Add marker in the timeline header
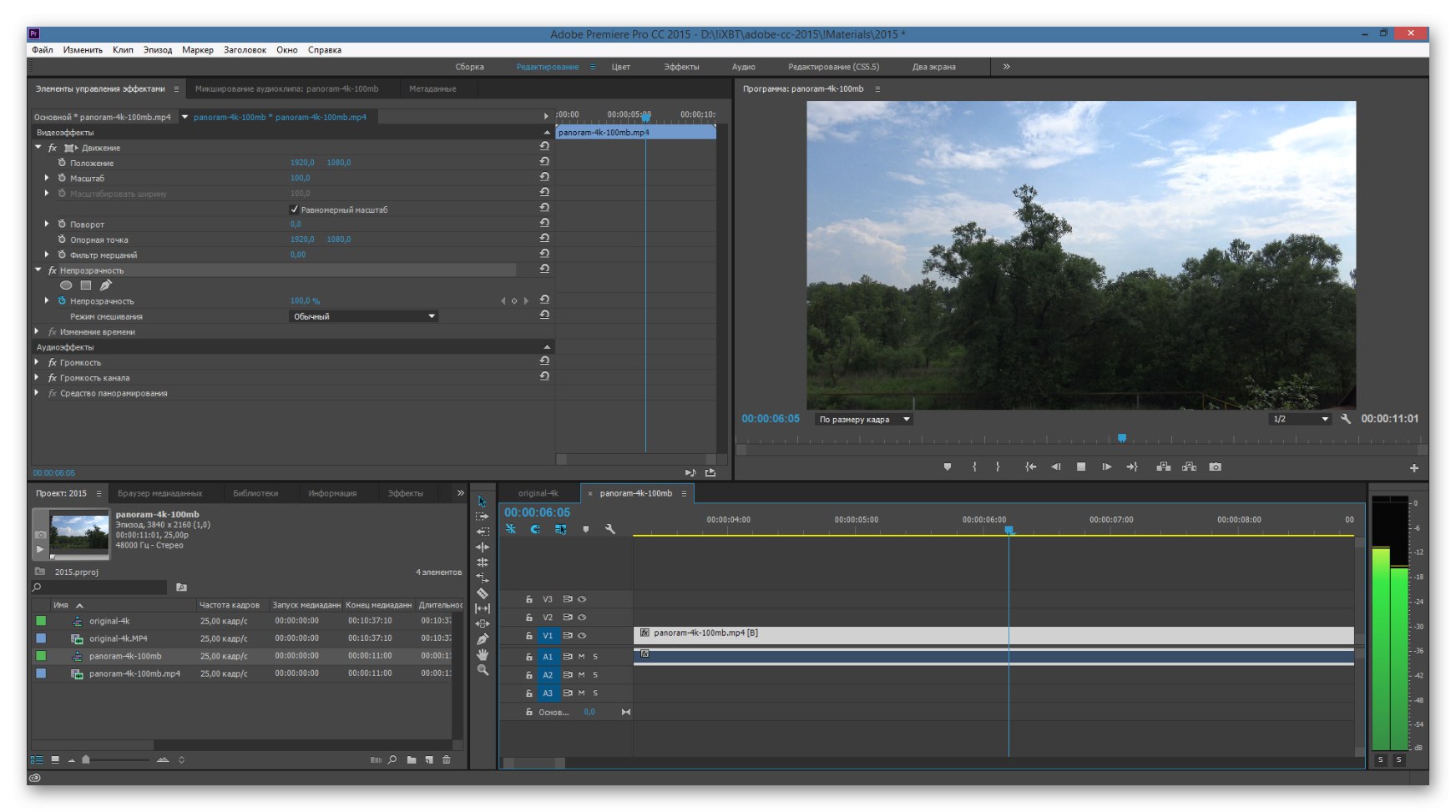Screen dimensions: 1456x812 586,529
